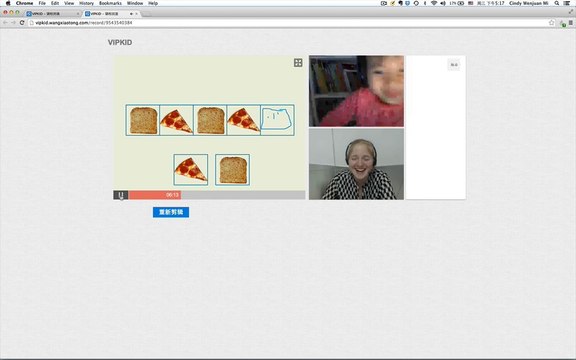Click the teacher's webcam video
The width and height of the screenshot is (576, 360).
coord(356,164)
